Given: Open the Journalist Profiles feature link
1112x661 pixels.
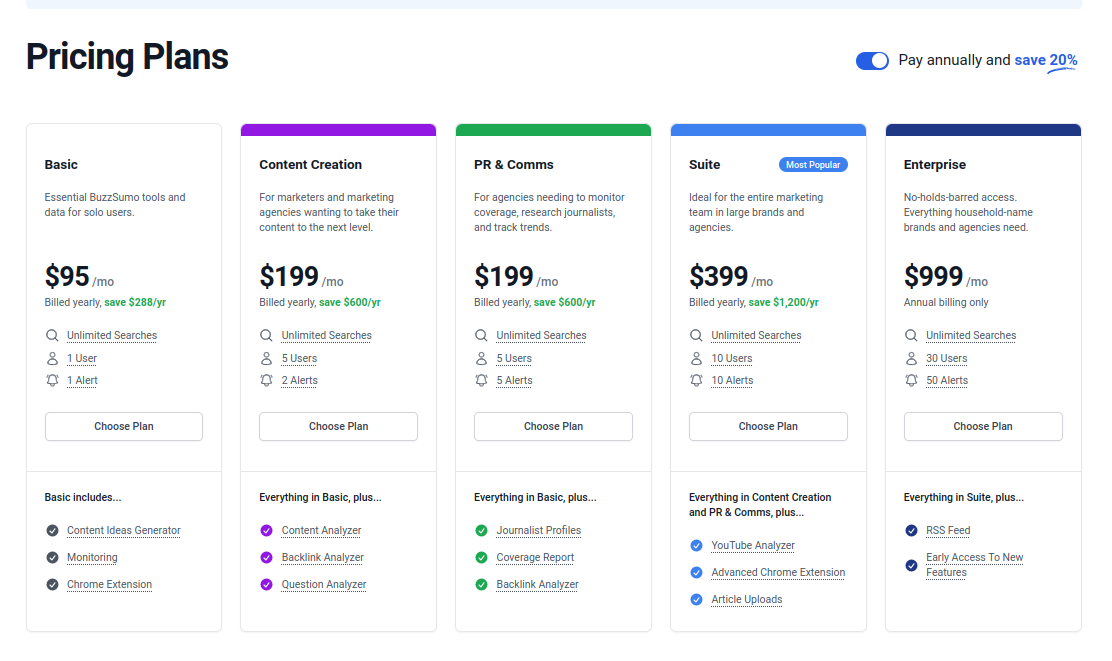Looking at the screenshot, I should coord(538,531).
